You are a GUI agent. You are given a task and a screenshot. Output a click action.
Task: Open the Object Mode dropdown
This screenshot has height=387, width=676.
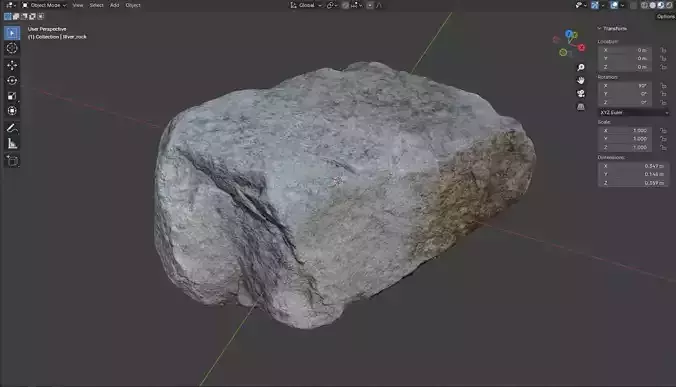[x=44, y=5]
